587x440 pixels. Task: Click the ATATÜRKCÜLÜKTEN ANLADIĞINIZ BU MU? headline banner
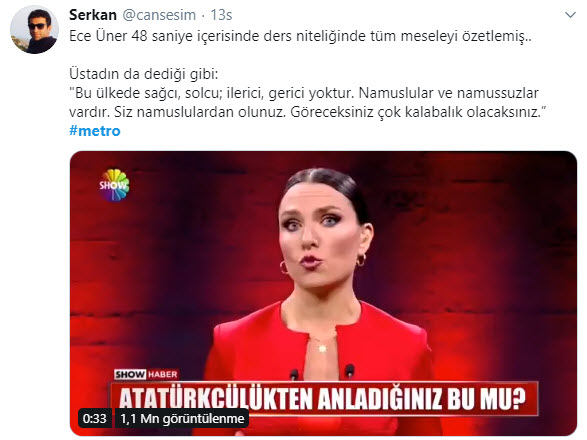click(x=323, y=399)
